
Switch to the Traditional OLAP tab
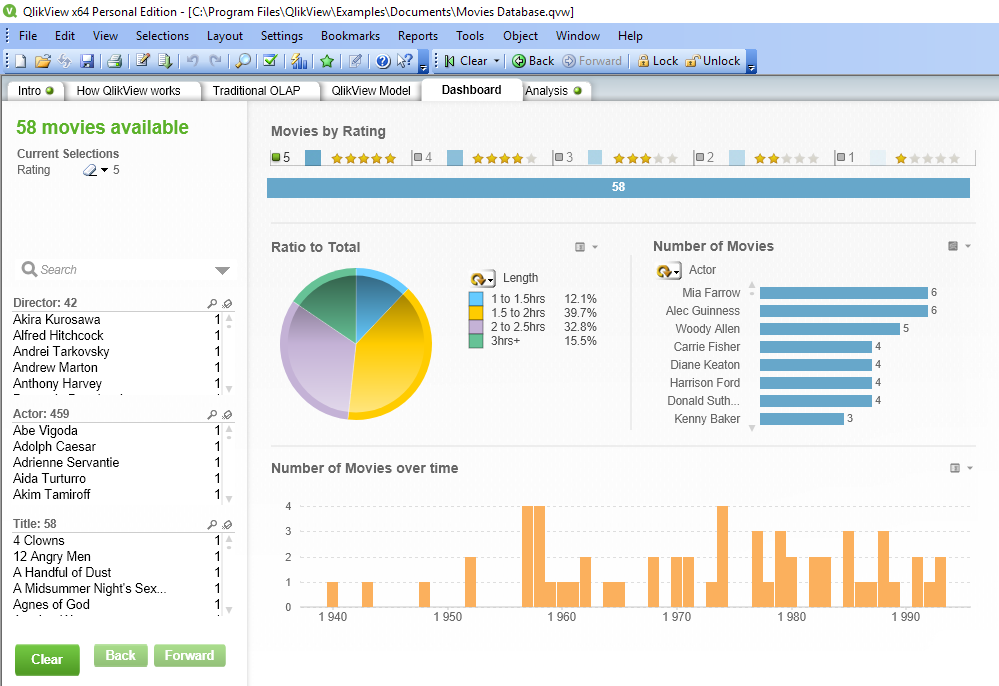point(256,91)
